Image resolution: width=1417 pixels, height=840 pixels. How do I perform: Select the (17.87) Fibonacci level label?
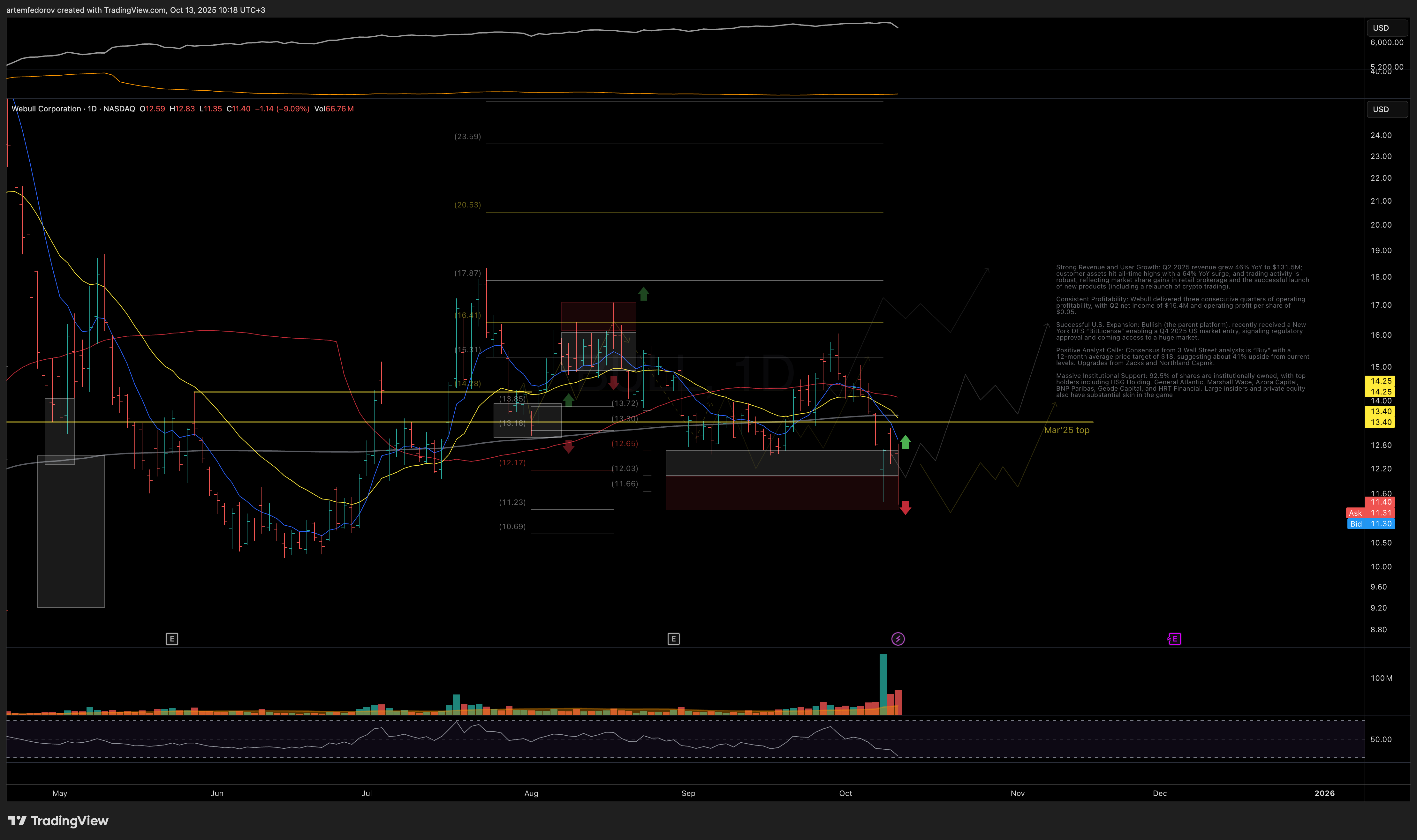pyautogui.click(x=468, y=273)
